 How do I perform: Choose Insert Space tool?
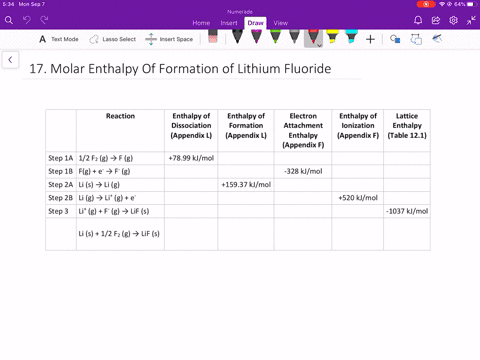(169, 39)
